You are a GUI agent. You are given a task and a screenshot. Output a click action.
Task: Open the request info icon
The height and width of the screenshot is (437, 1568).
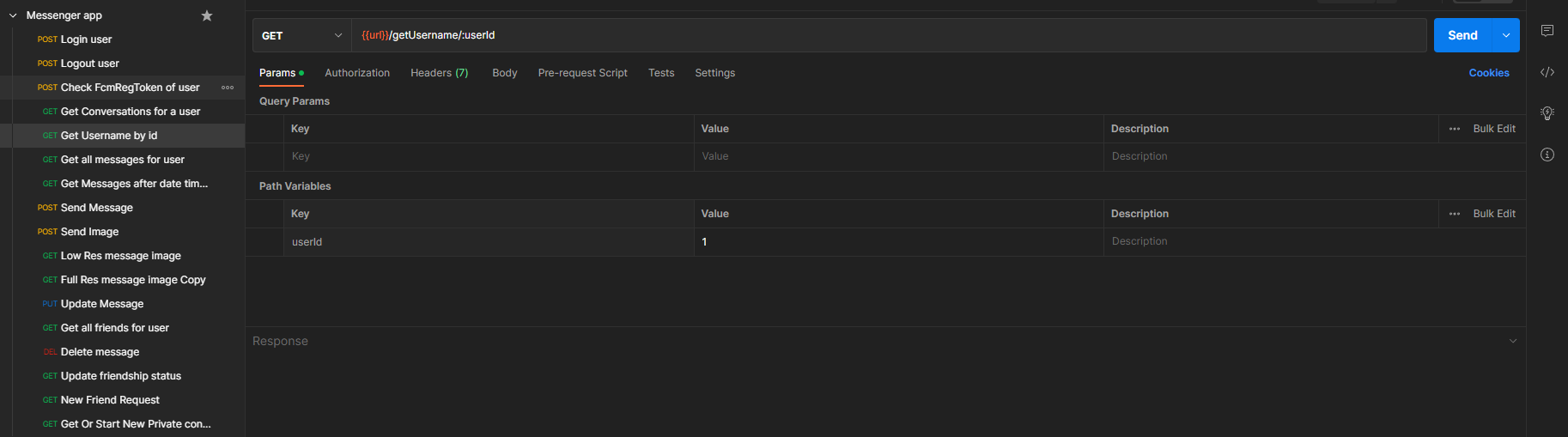[x=1547, y=155]
